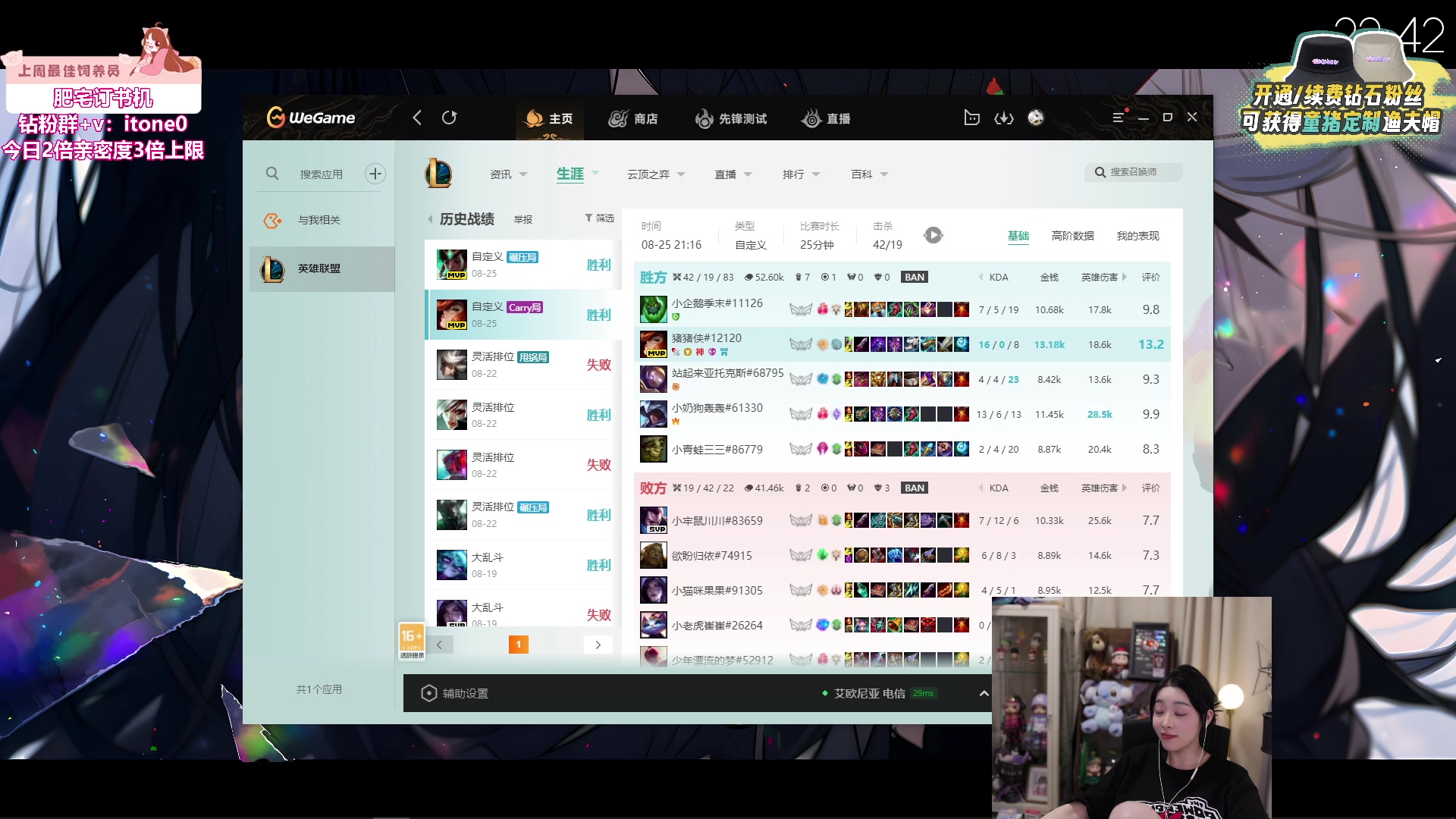The width and height of the screenshot is (1456, 819).
Task: Click the League of Legends logo
Action: [x=438, y=174]
